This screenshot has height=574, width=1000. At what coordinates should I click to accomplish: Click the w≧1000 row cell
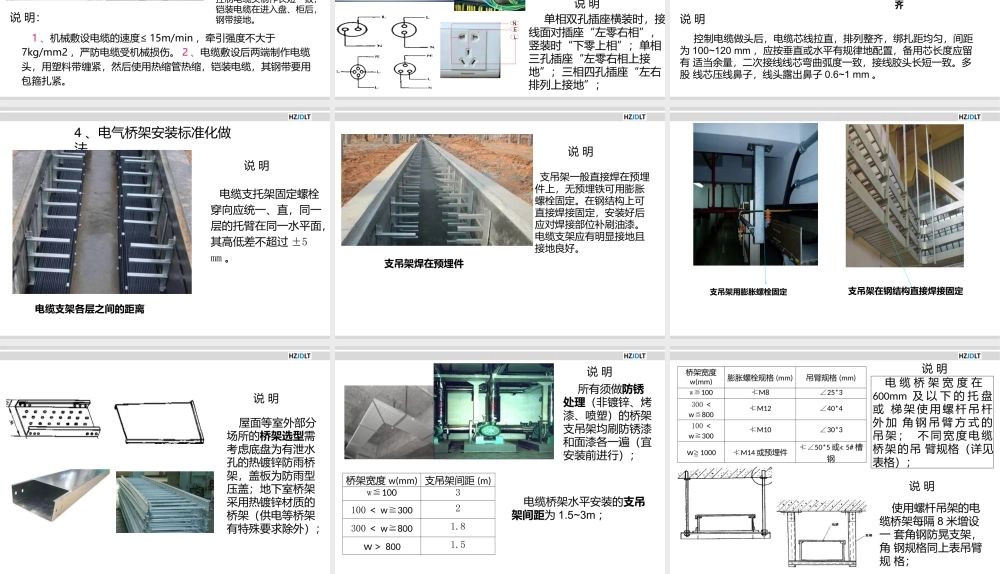pyautogui.click(x=701, y=452)
